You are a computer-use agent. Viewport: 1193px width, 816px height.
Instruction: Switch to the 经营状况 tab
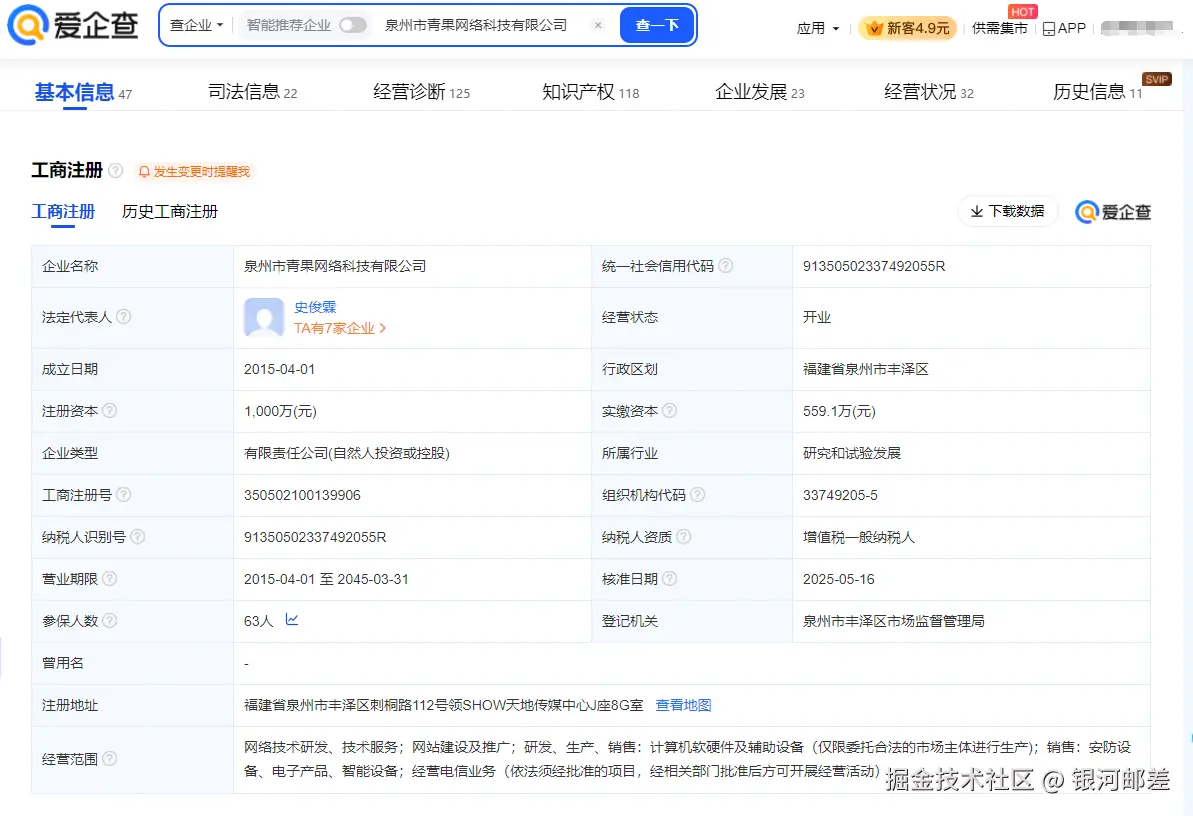point(928,92)
